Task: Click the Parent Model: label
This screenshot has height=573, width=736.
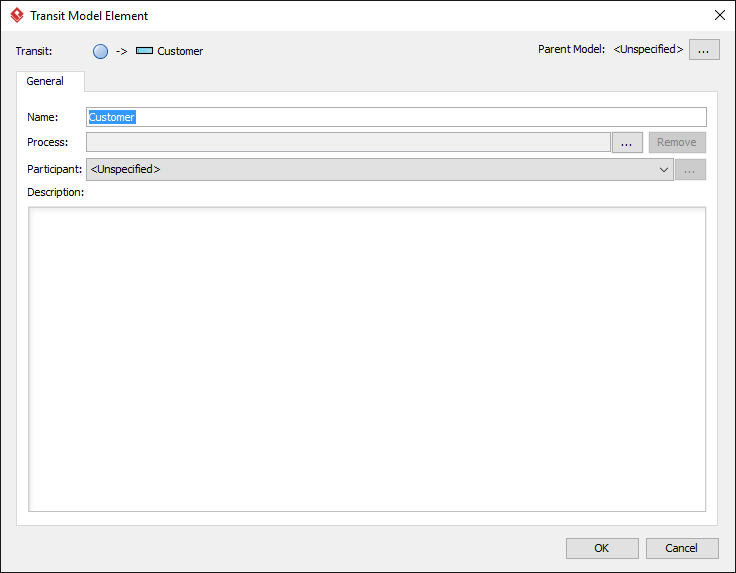Action: [571, 49]
